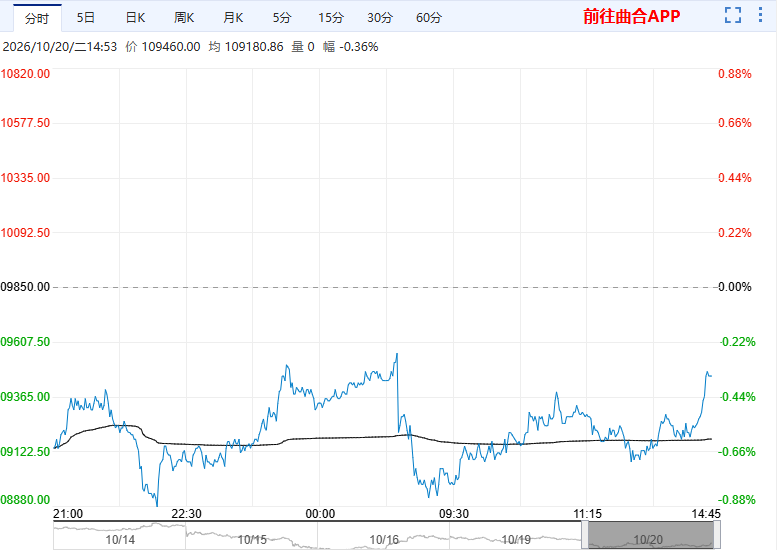Click the 10/15 date in range navigator
Image resolution: width=777 pixels, height=550 pixels.
[x=252, y=540]
